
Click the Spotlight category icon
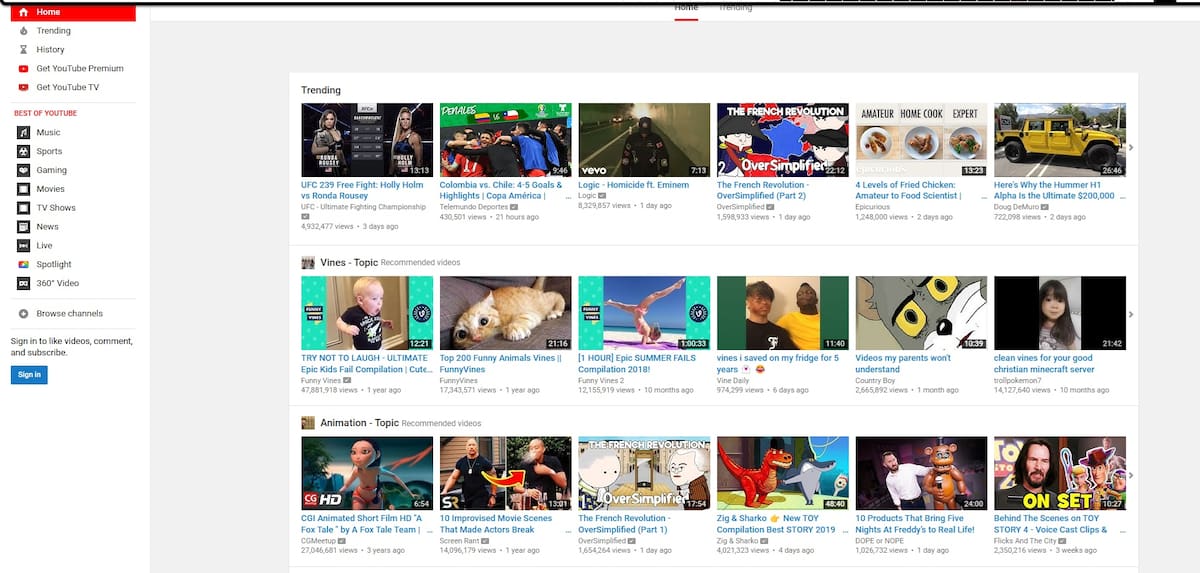pyautogui.click(x=24, y=265)
